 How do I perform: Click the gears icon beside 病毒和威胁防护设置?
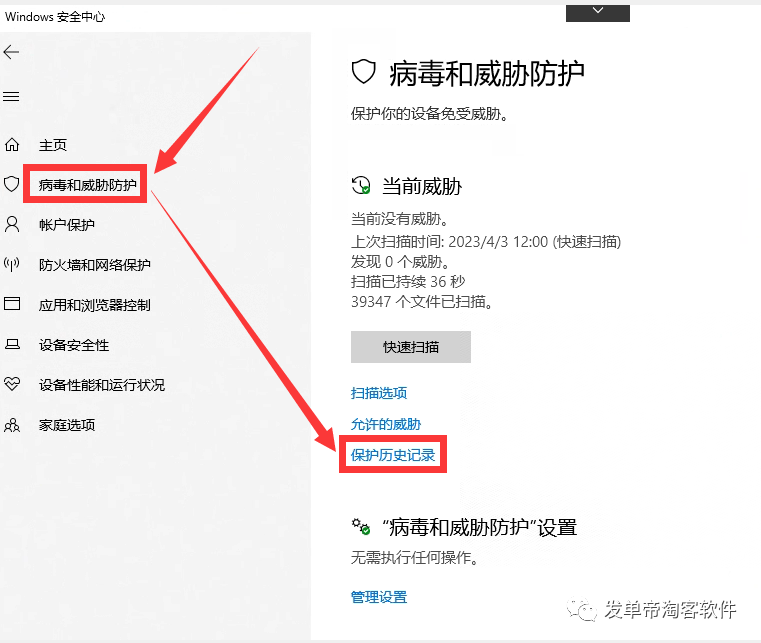(361, 527)
